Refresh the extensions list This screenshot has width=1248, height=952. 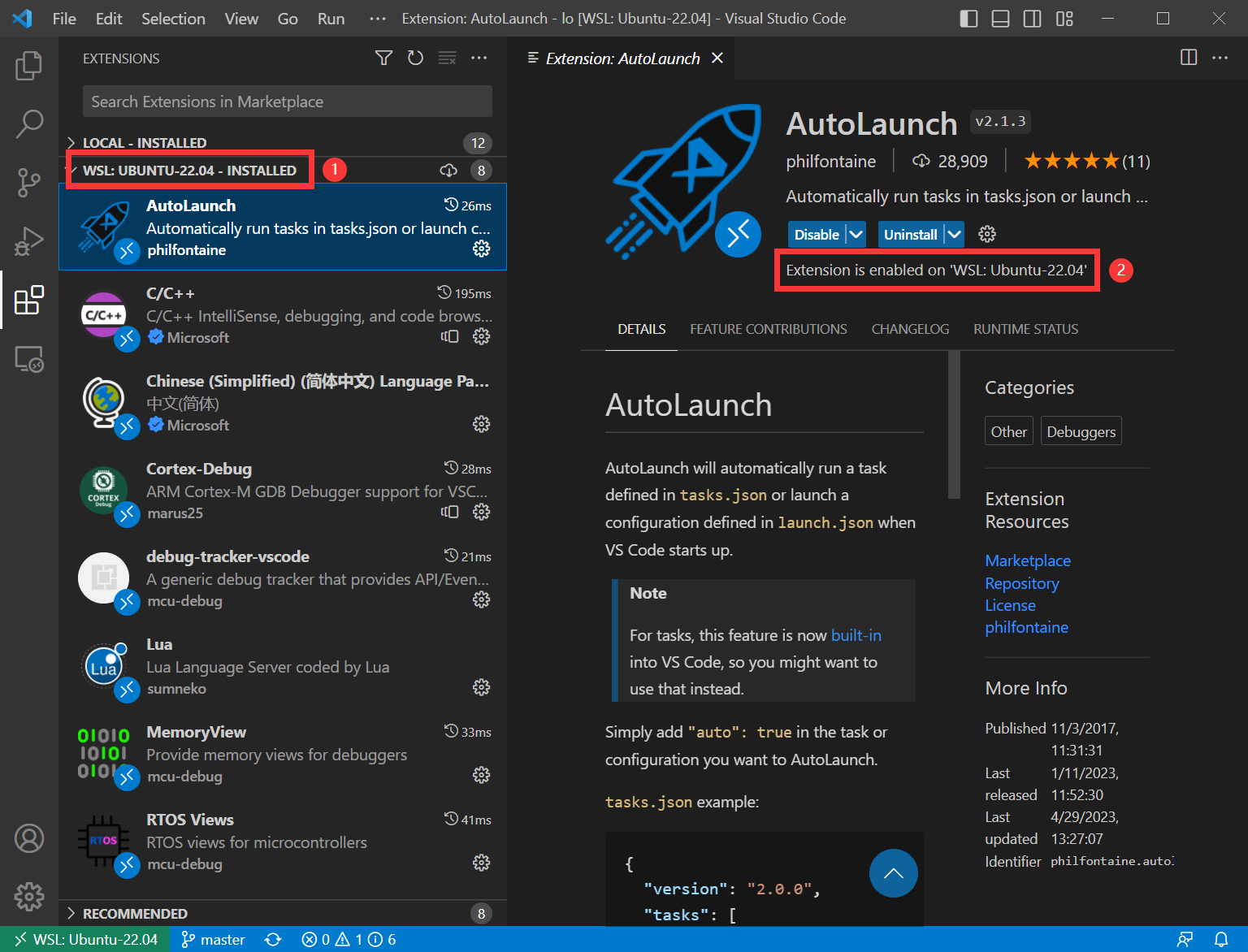(x=415, y=58)
